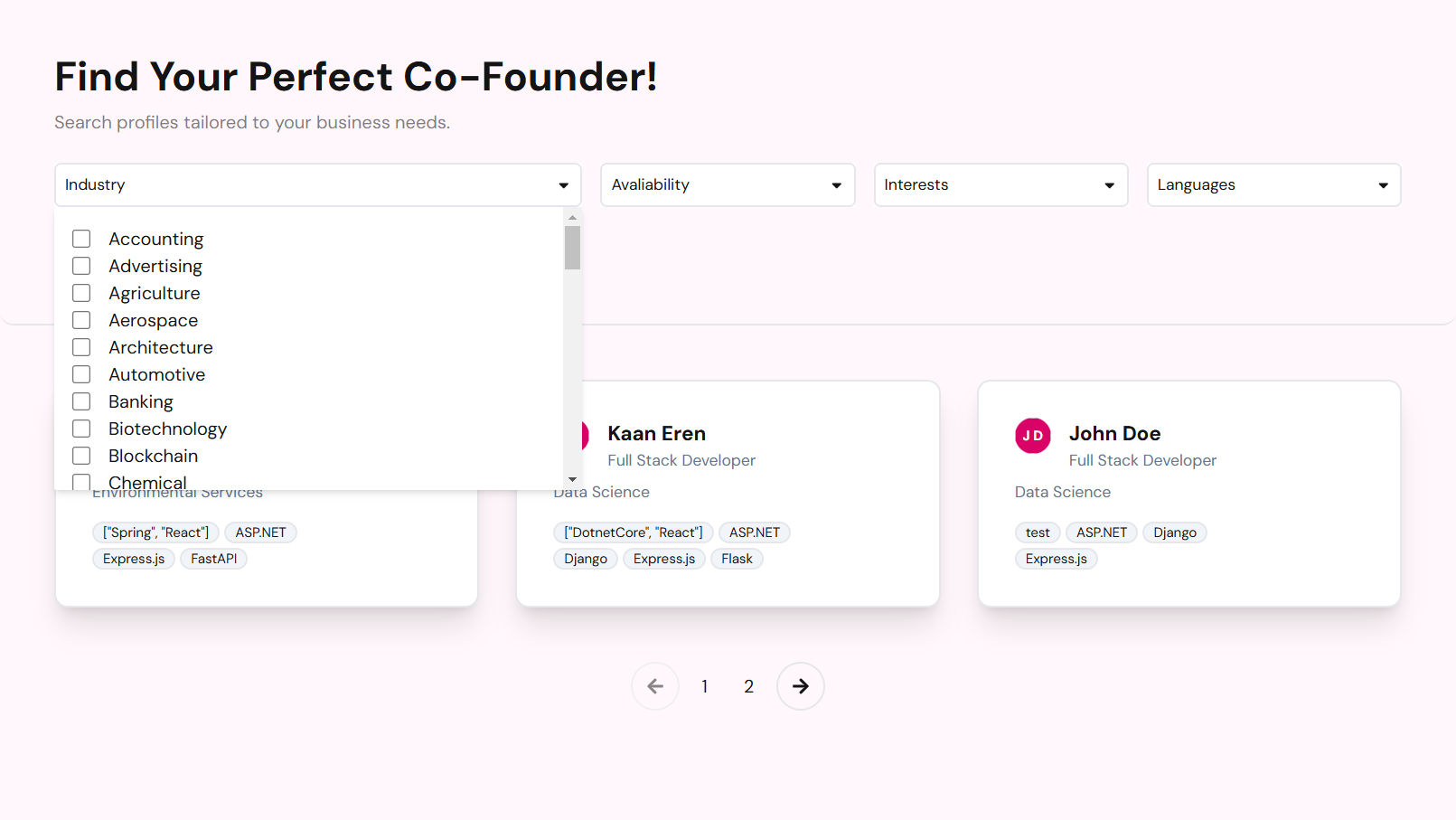Open John Doe's profile name
The width and height of the screenshot is (1456, 820).
[x=1114, y=433]
